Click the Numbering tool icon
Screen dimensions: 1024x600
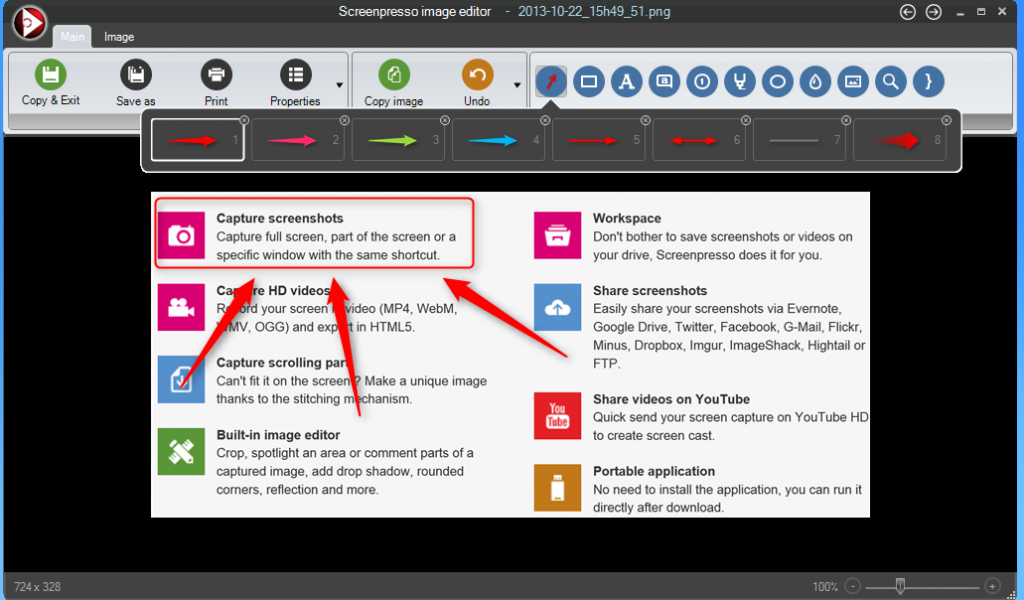(702, 82)
